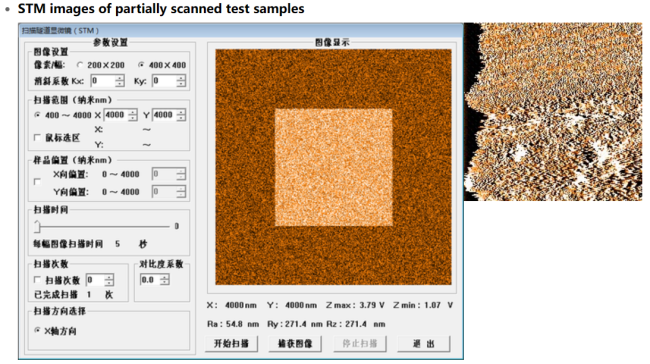Click the Exit button
Image resolution: width=650 pixels, height=364 pixels.
point(424,344)
